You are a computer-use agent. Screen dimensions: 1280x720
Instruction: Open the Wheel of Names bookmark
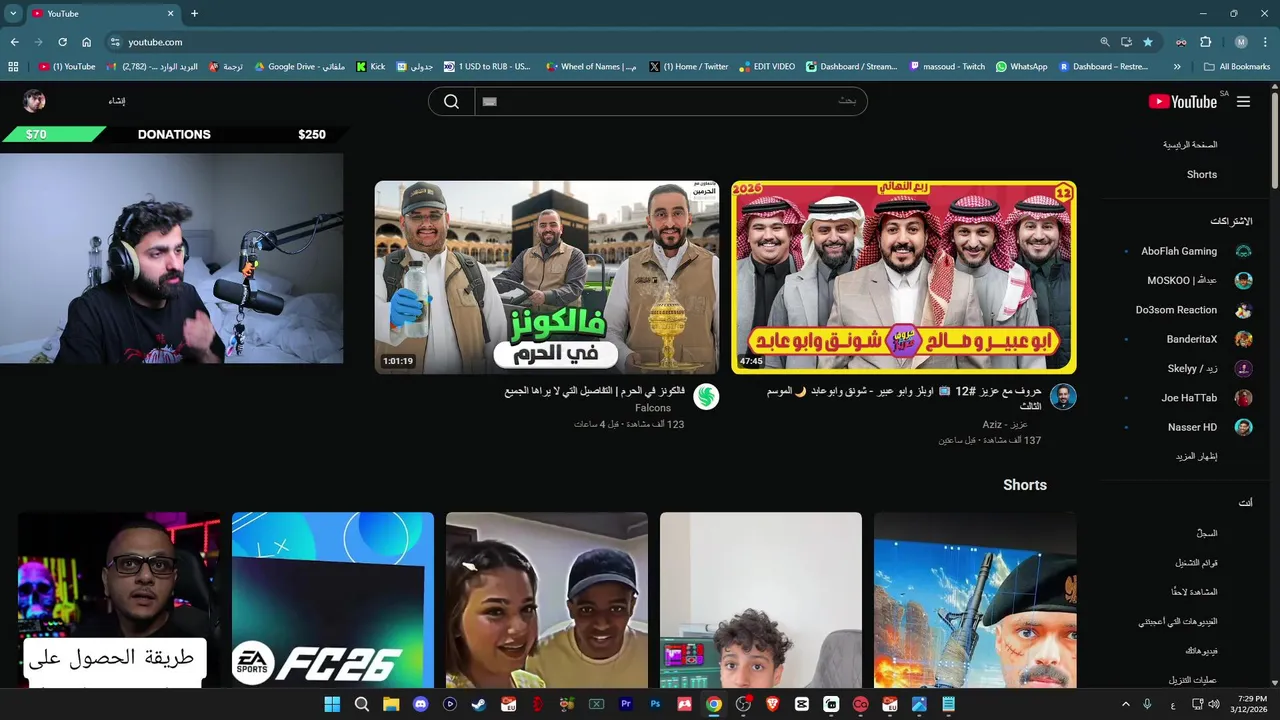click(x=591, y=67)
